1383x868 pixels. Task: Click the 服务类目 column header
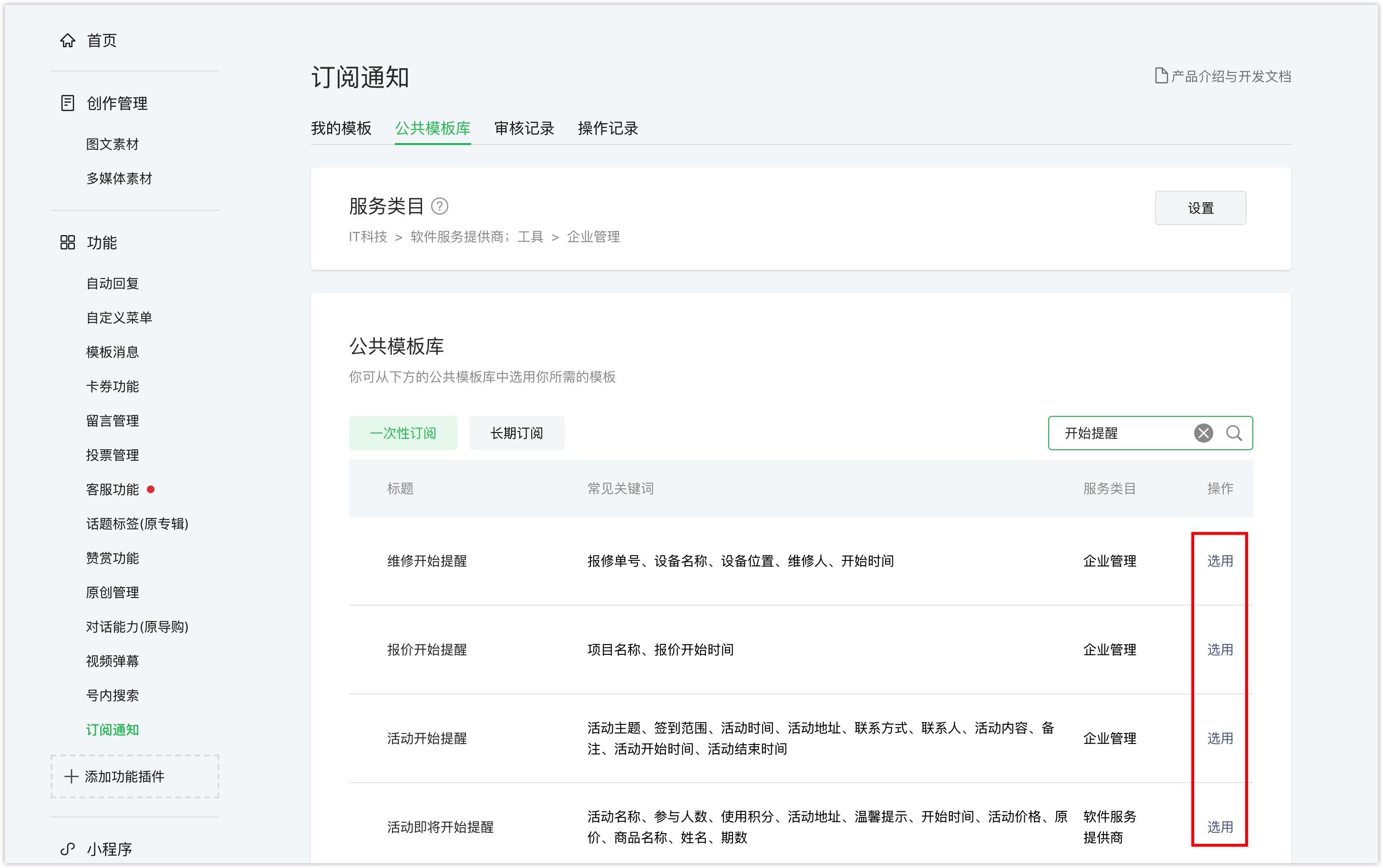1109,488
